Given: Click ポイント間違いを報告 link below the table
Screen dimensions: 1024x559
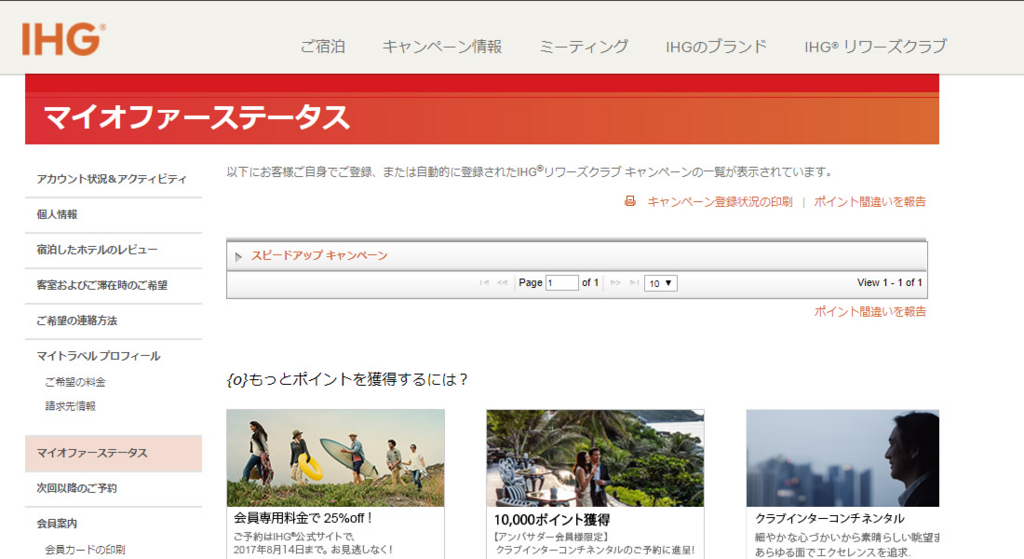Looking at the screenshot, I should click(x=870, y=311).
